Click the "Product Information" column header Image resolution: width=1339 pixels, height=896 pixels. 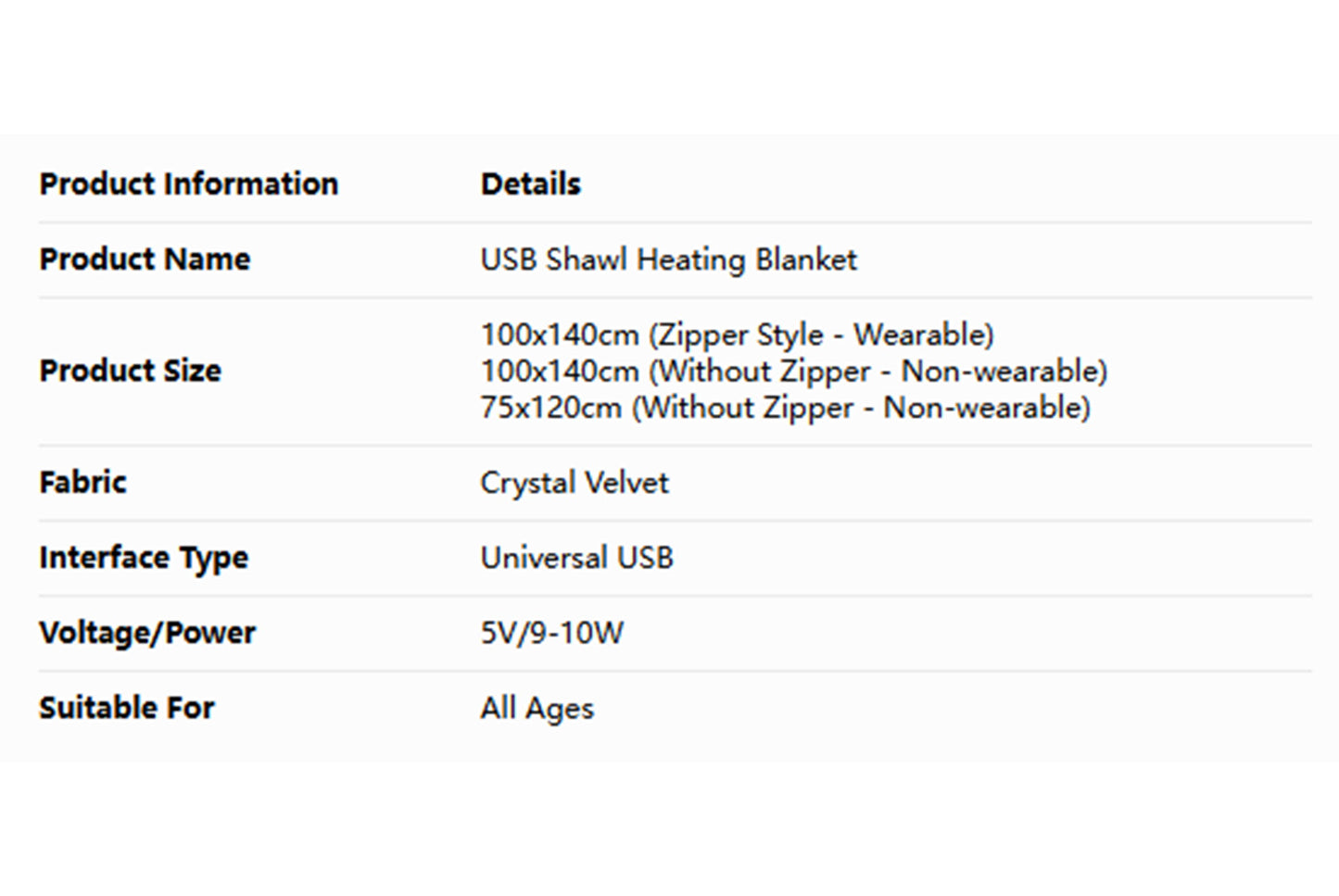tap(188, 184)
